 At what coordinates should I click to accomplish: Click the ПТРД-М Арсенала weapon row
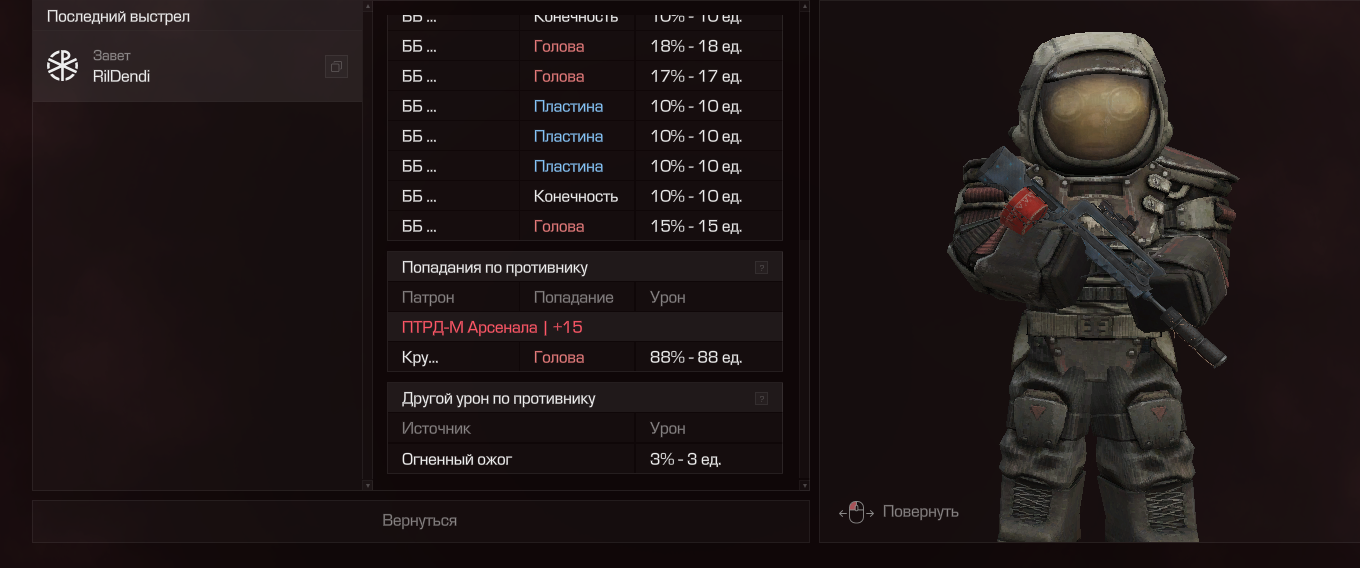(584, 327)
